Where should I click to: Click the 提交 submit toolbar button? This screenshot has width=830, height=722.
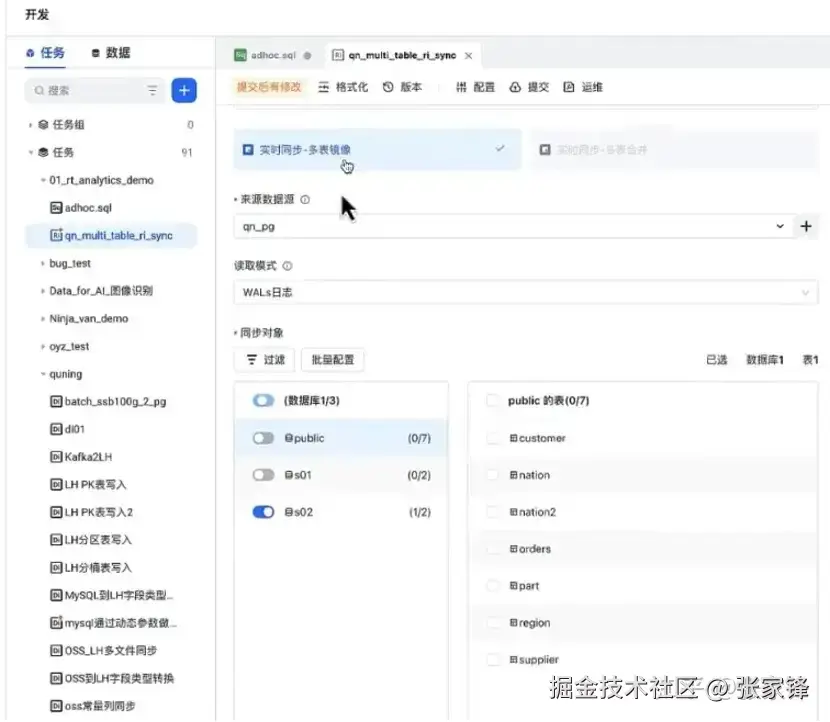[529, 87]
